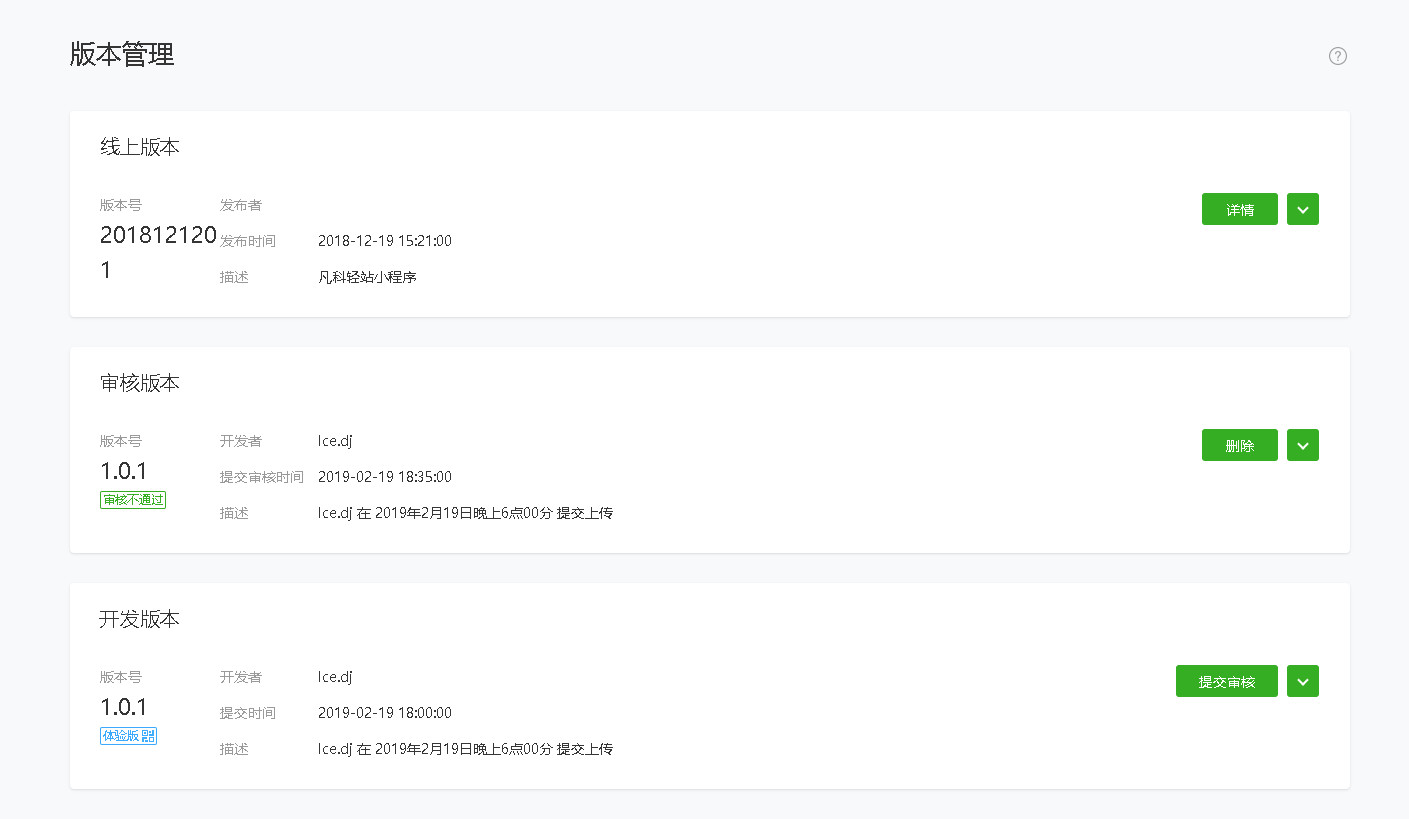Select the 版本管理 page title
This screenshot has height=819, width=1409.
pos(122,54)
